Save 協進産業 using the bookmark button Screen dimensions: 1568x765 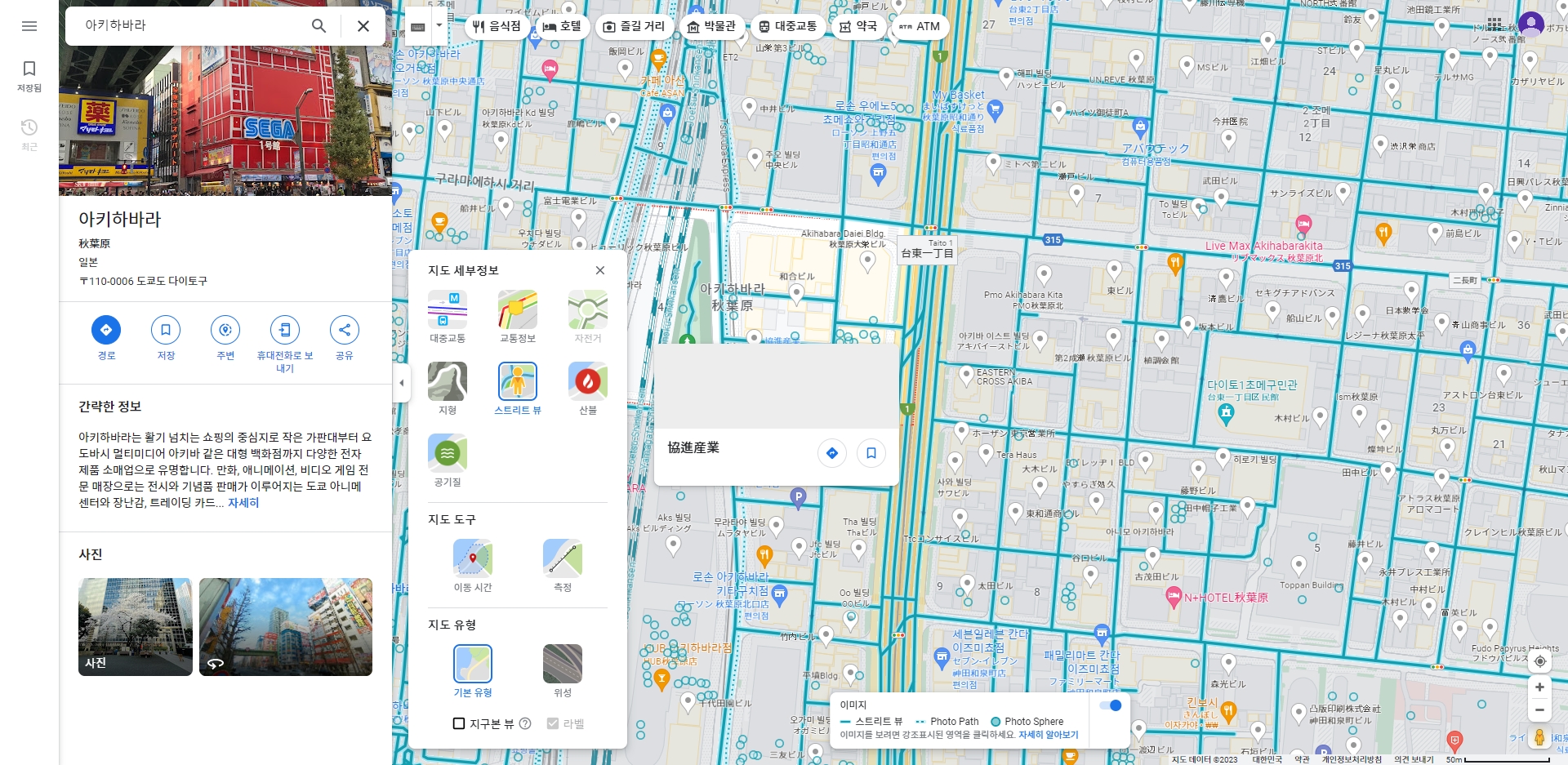871,453
